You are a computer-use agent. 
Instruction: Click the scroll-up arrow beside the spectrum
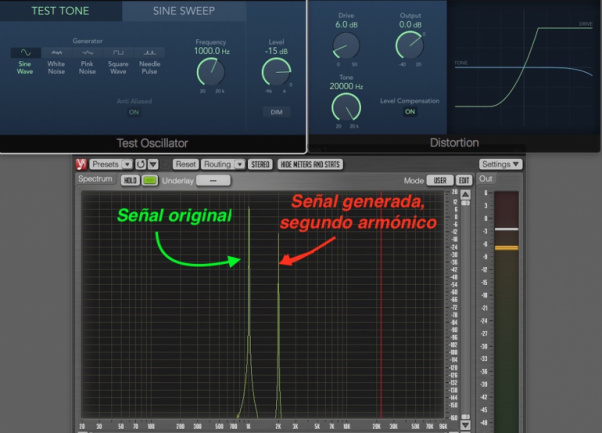(465, 194)
